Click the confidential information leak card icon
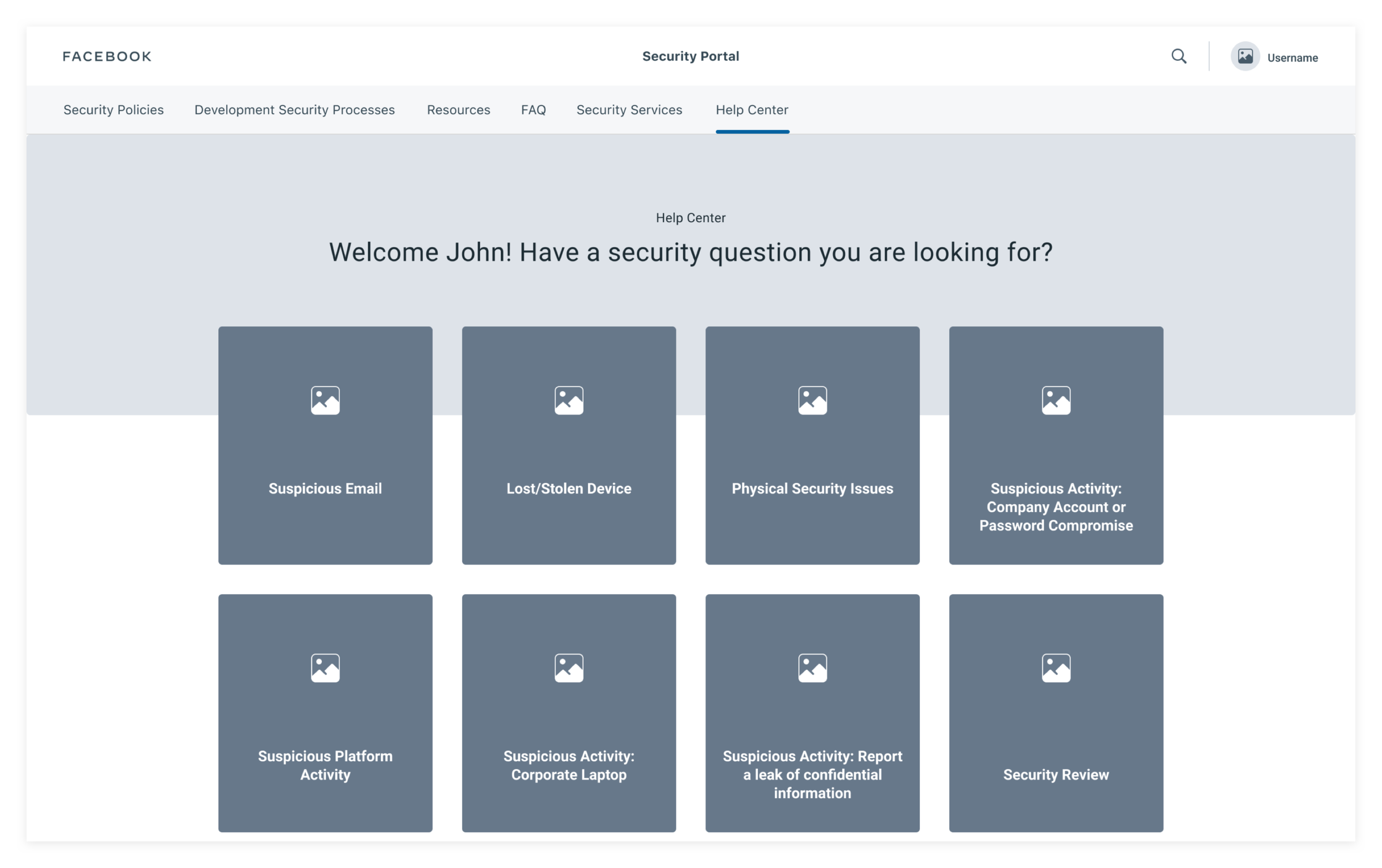1382x868 pixels. coord(812,668)
